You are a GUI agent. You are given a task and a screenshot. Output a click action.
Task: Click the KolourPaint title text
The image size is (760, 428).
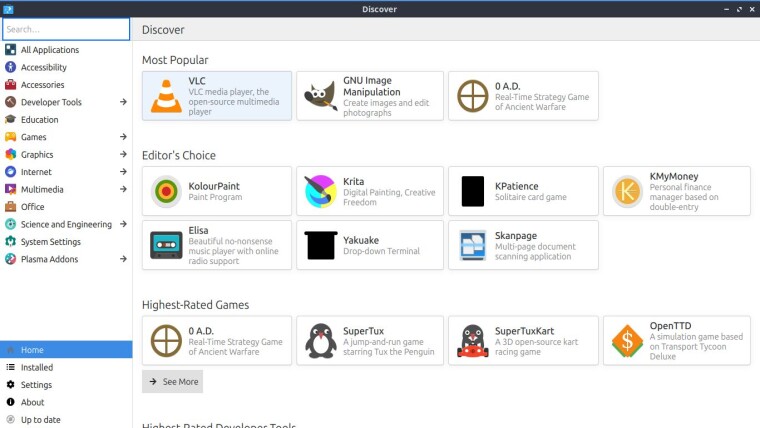214,186
